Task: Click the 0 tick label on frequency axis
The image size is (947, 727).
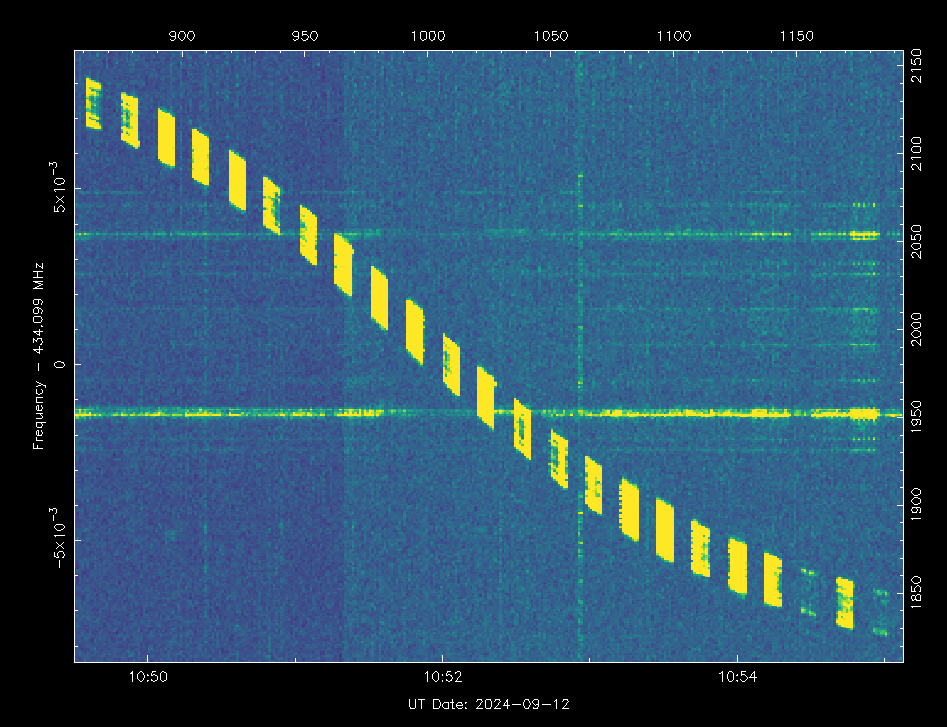Action: (x=59, y=364)
